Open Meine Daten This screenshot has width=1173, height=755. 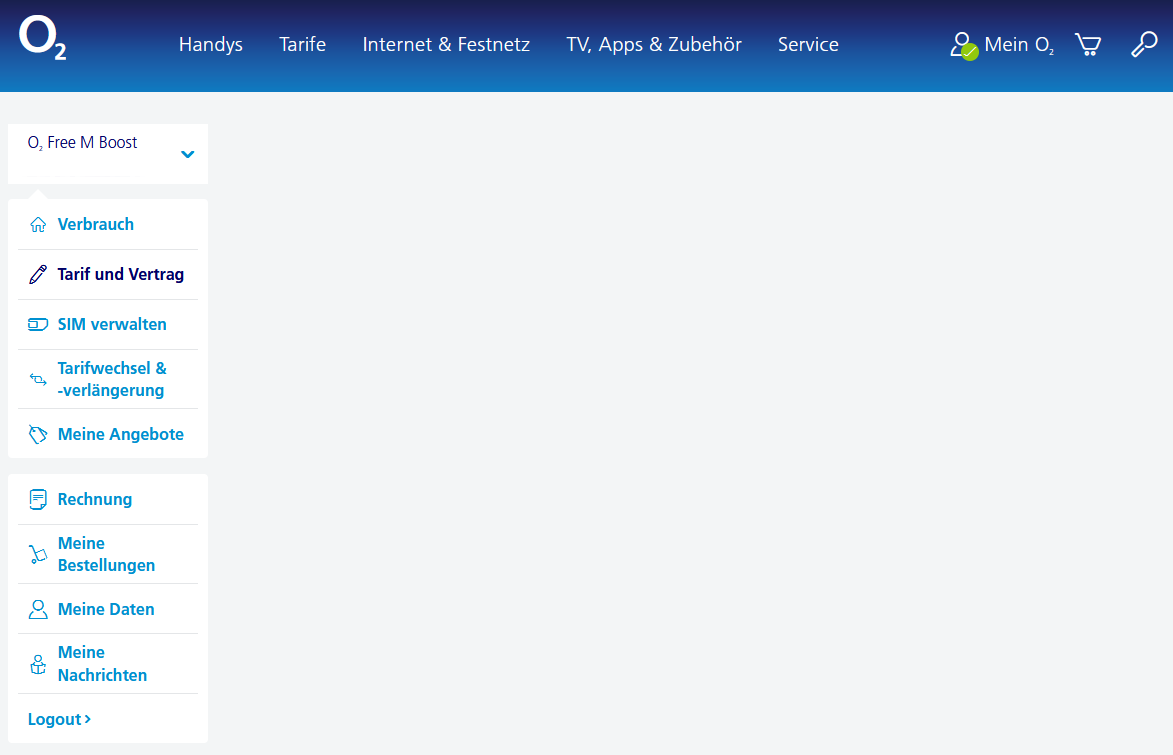106,609
